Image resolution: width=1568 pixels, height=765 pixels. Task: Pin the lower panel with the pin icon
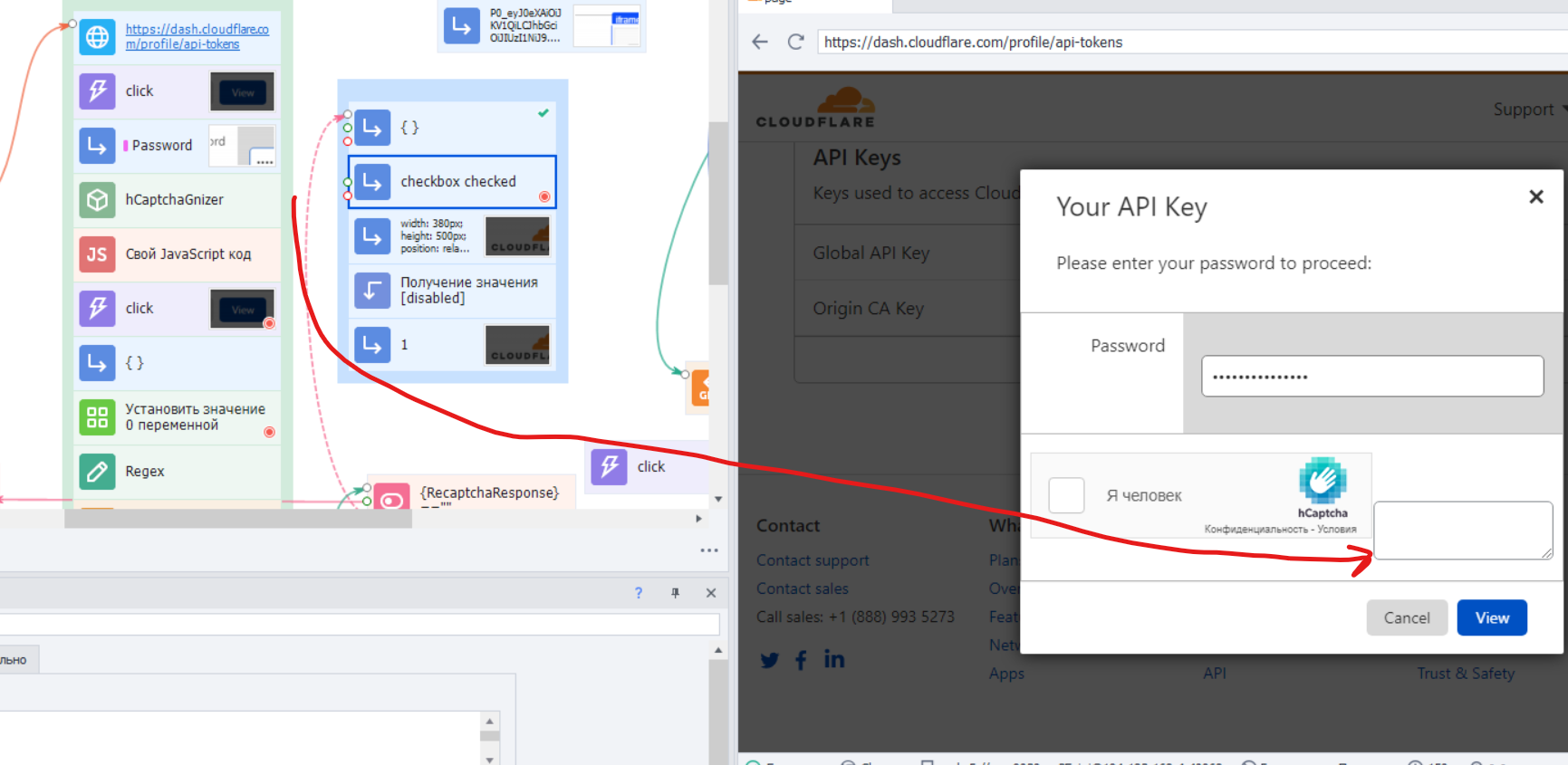pyautogui.click(x=675, y=593)
